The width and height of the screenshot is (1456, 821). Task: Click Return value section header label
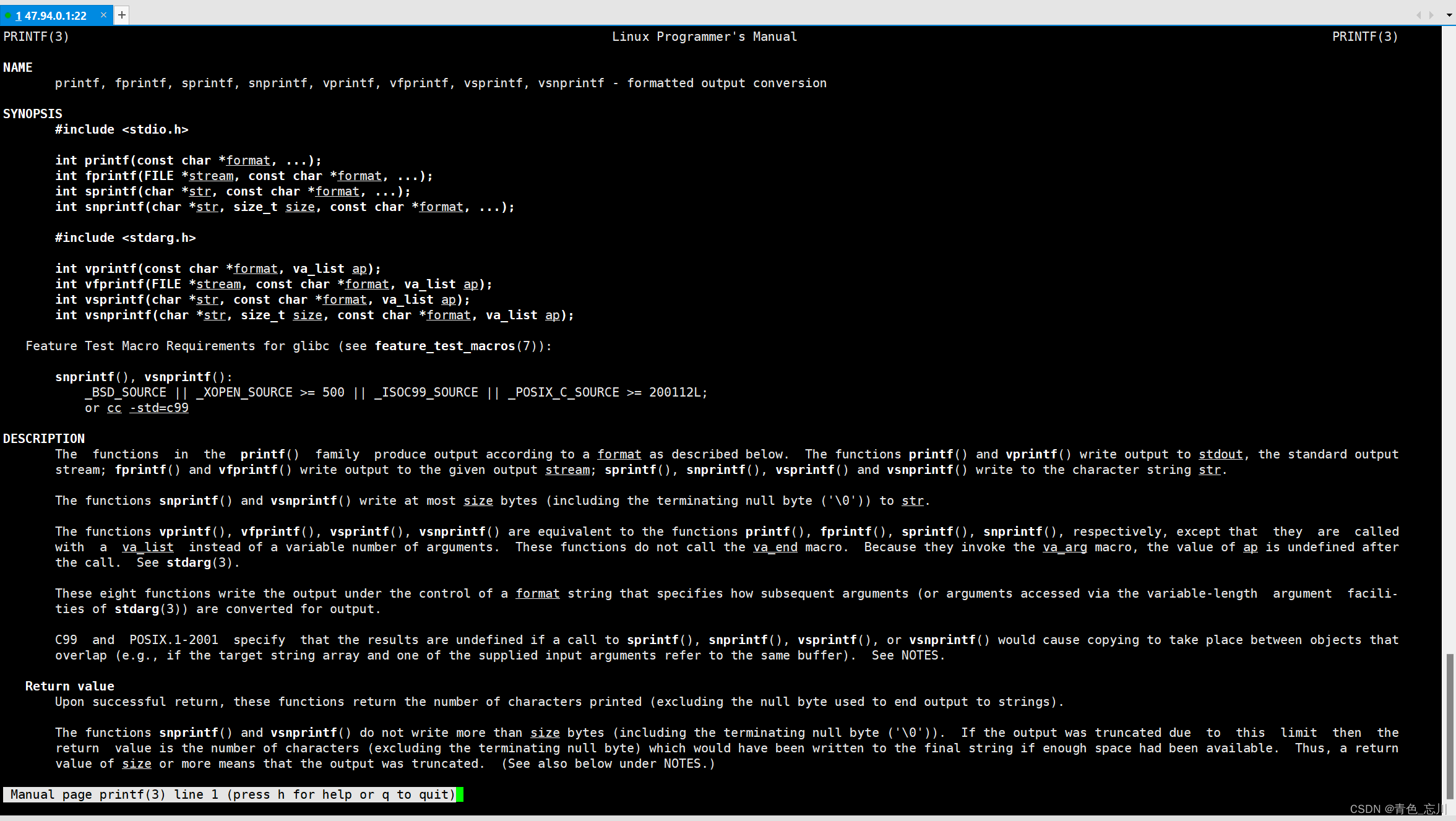tap(69, 686)
